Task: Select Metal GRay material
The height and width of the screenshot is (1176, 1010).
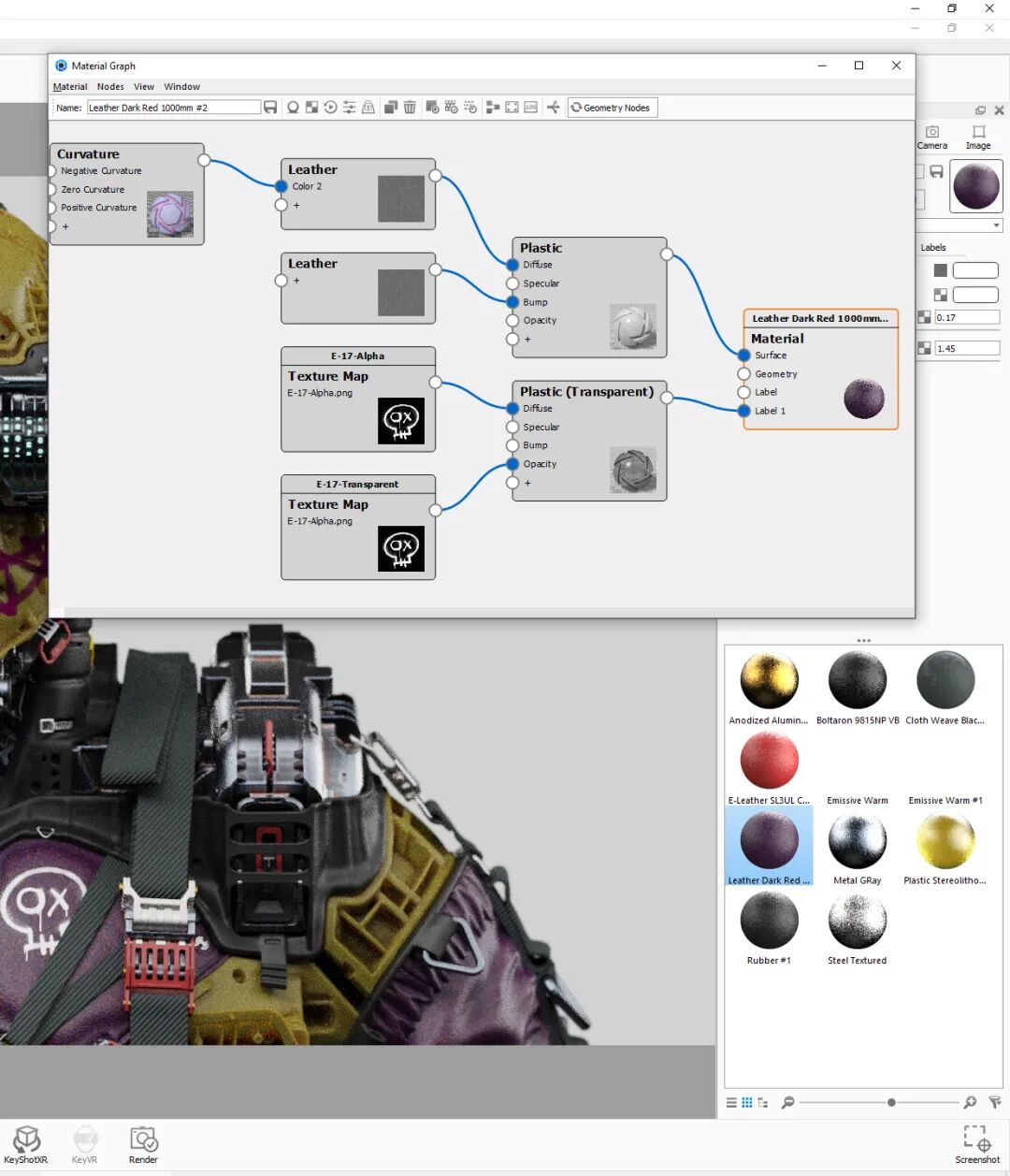Action: (858, 840)
